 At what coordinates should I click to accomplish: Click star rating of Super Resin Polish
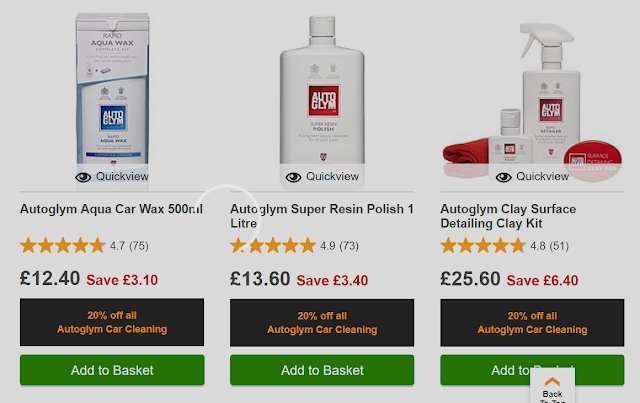[x=273, y=246]
